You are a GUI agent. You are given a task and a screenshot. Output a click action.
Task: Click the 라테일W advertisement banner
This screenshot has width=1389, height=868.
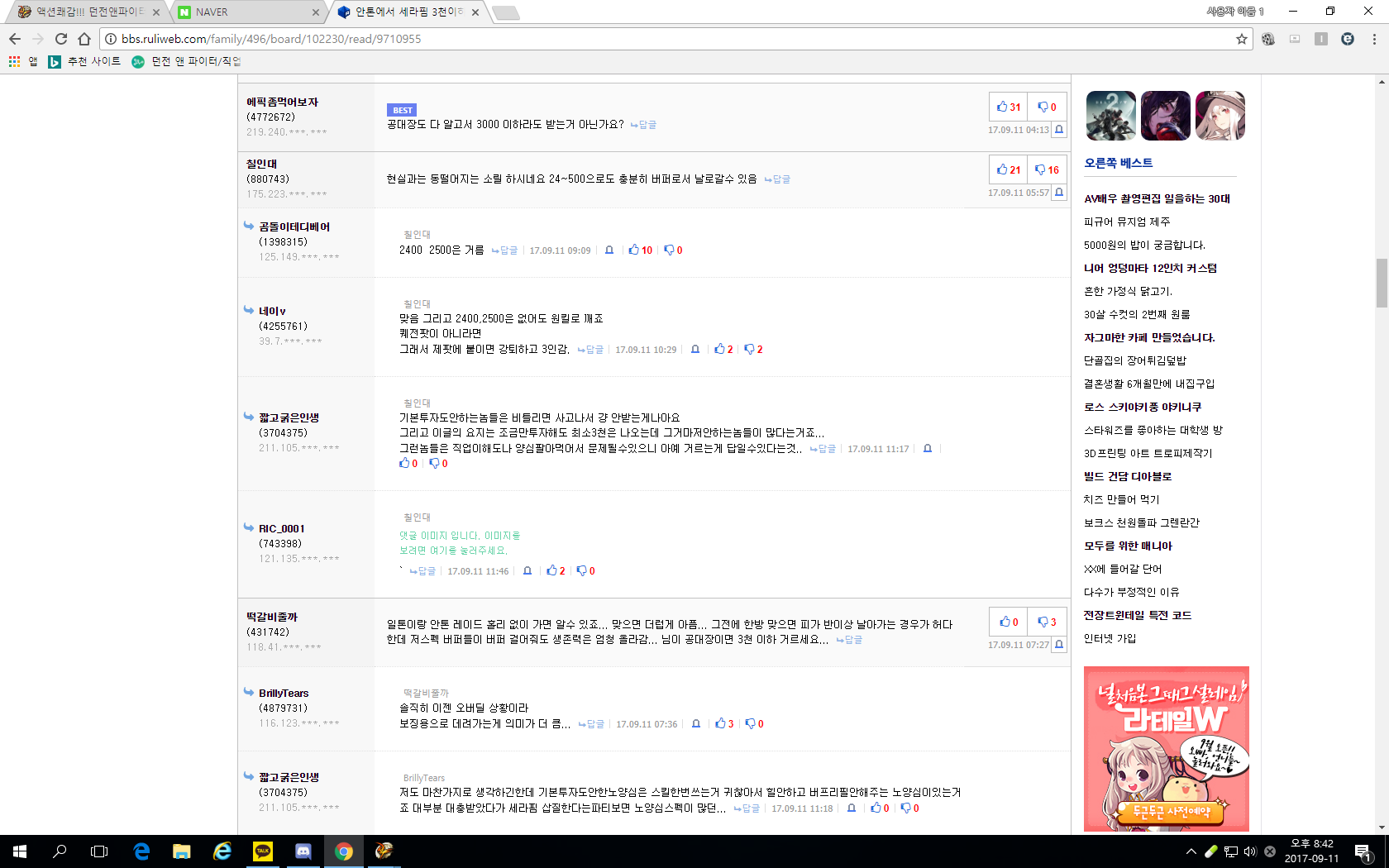click(x=1166, y=748)
